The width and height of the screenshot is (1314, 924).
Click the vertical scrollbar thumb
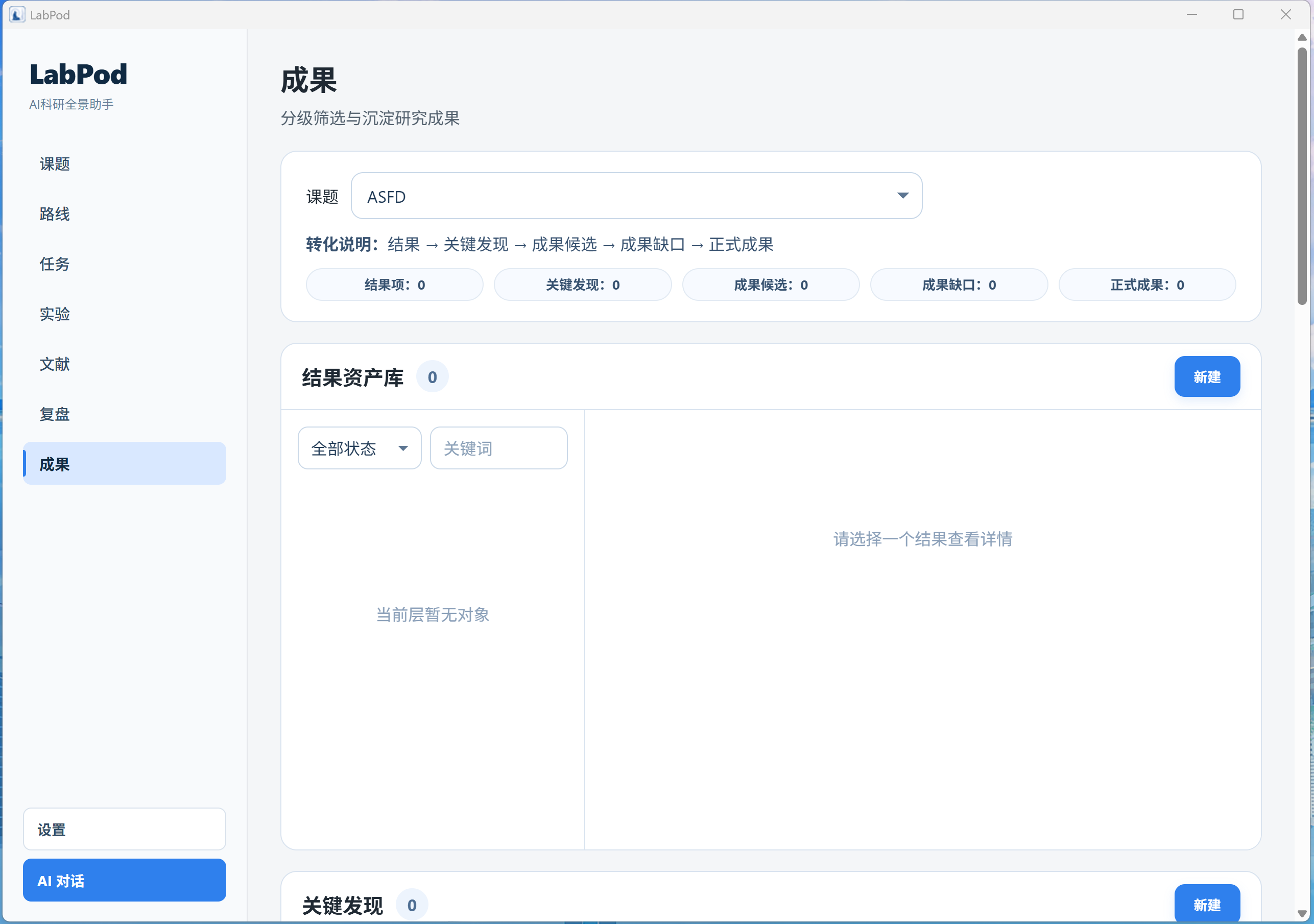coord(1302,176)
